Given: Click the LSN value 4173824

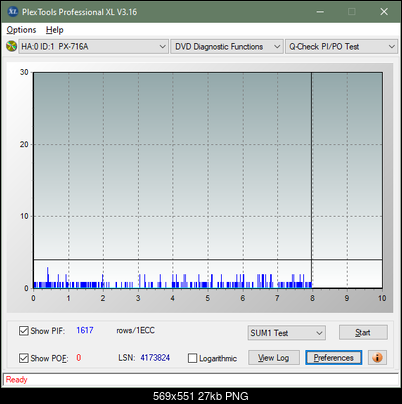Looking at the screenshot, I should point(155,358).
